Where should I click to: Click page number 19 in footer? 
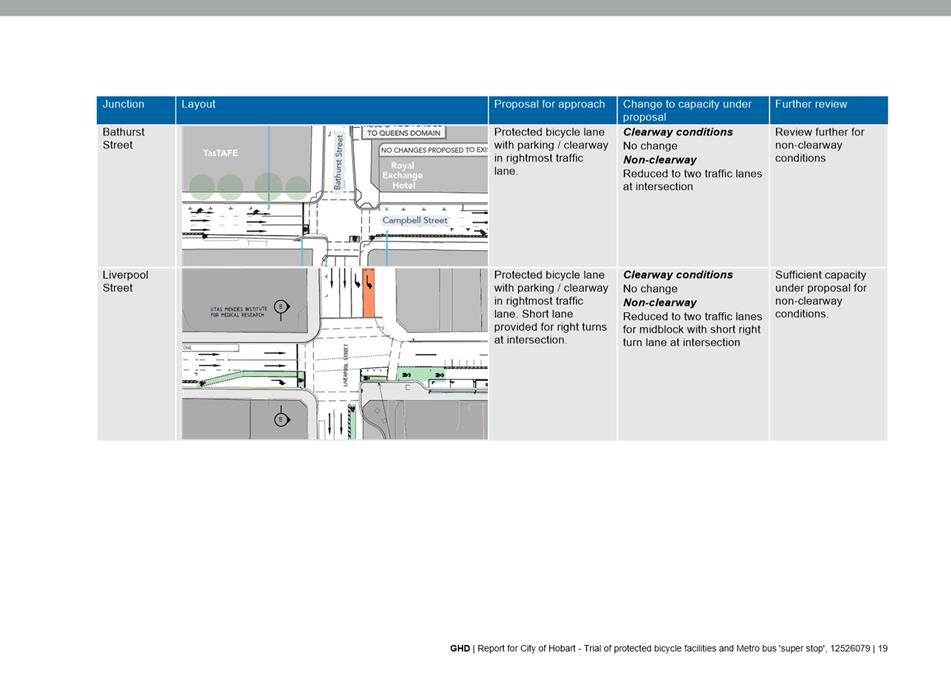(x=882, y=648)
